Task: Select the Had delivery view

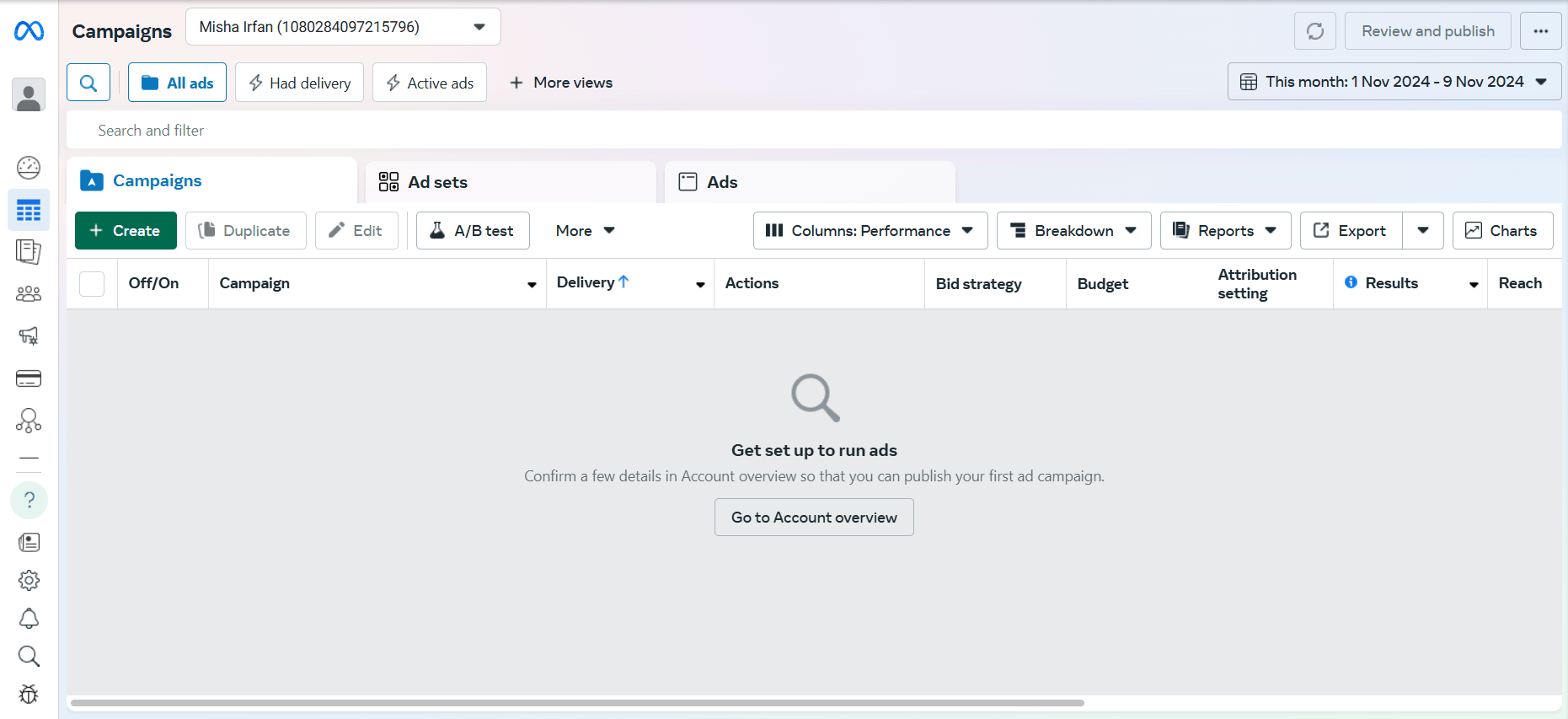Action: (x=299, y=83)
